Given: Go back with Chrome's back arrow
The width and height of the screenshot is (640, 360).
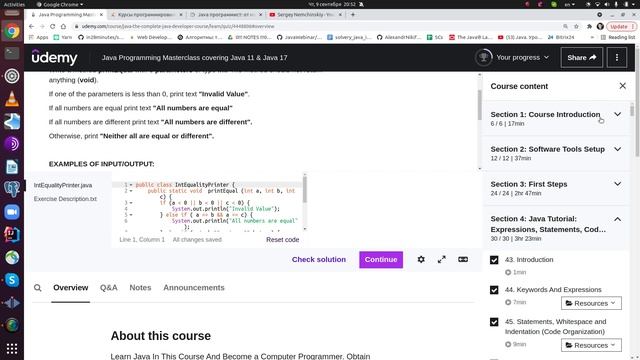Looking at the screenshot, I should (31, 26).
